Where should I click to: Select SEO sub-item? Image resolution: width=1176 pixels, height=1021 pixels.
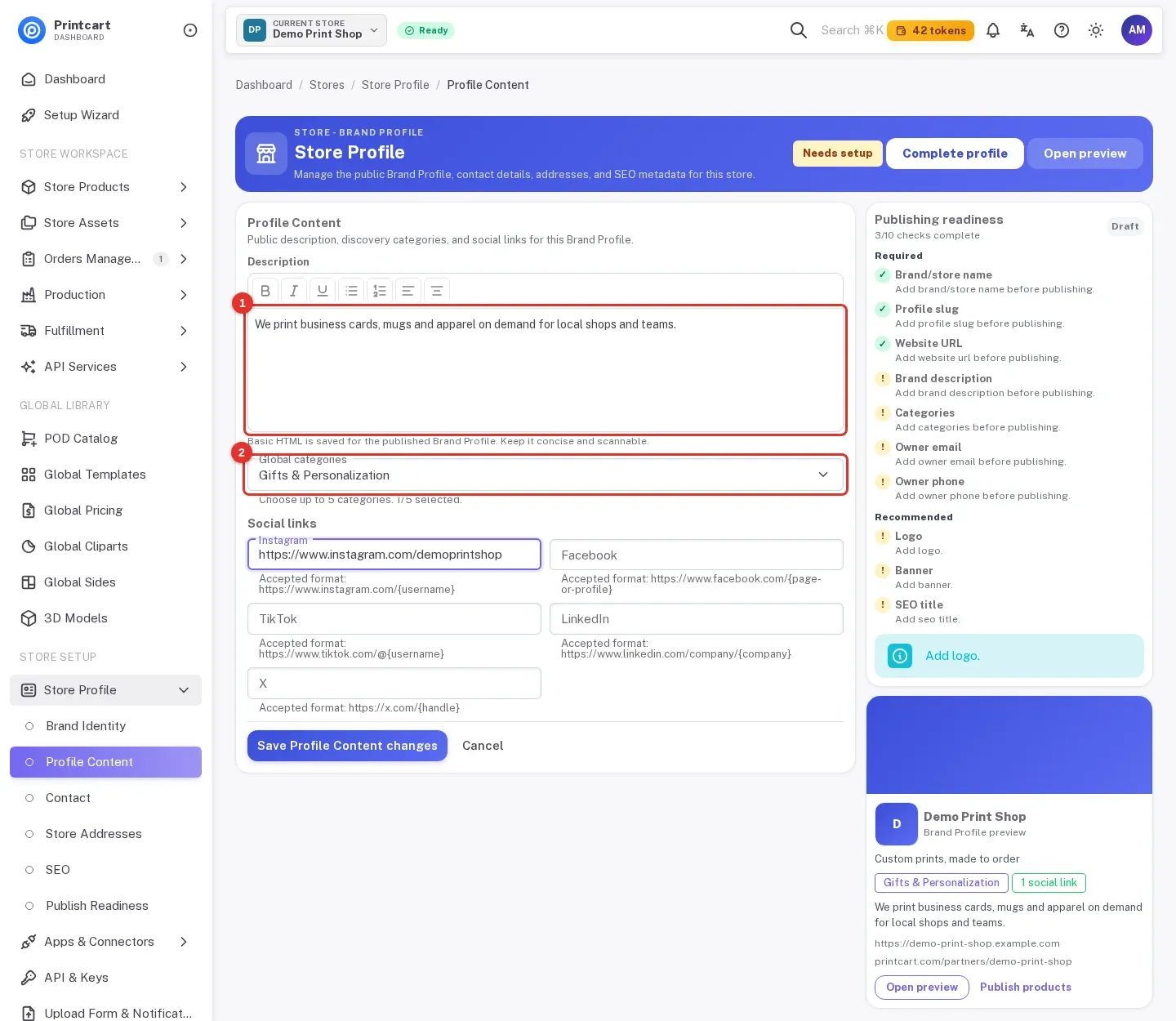point(106,870)
